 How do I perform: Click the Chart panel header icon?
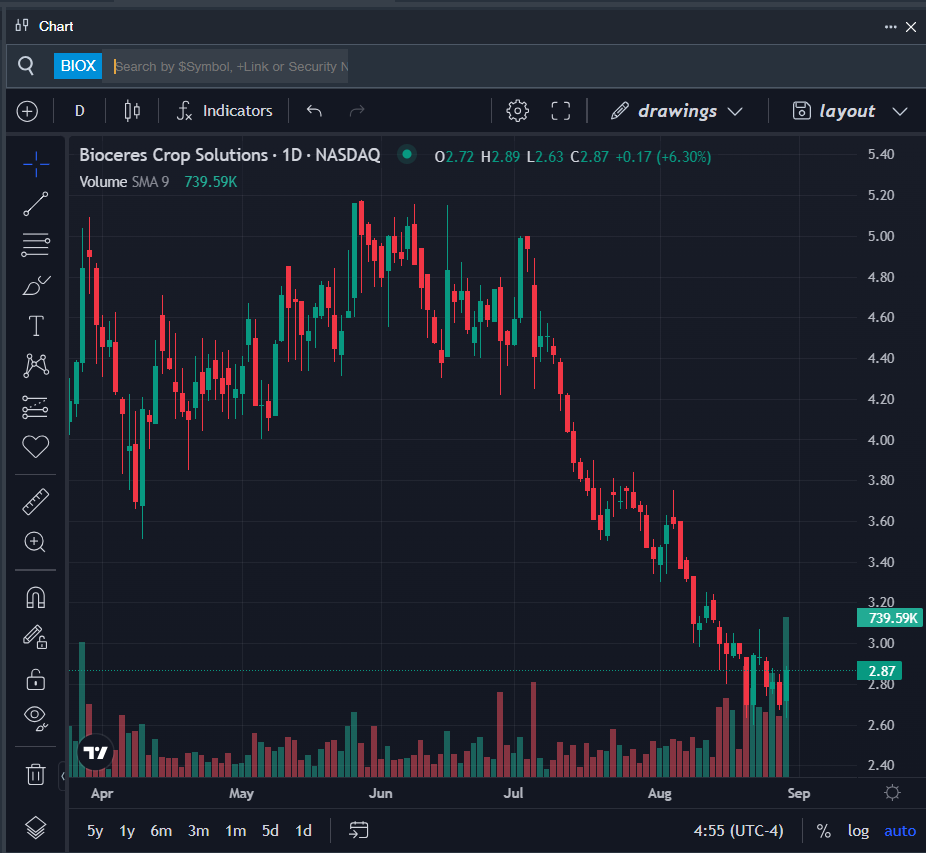click(22, 25)
